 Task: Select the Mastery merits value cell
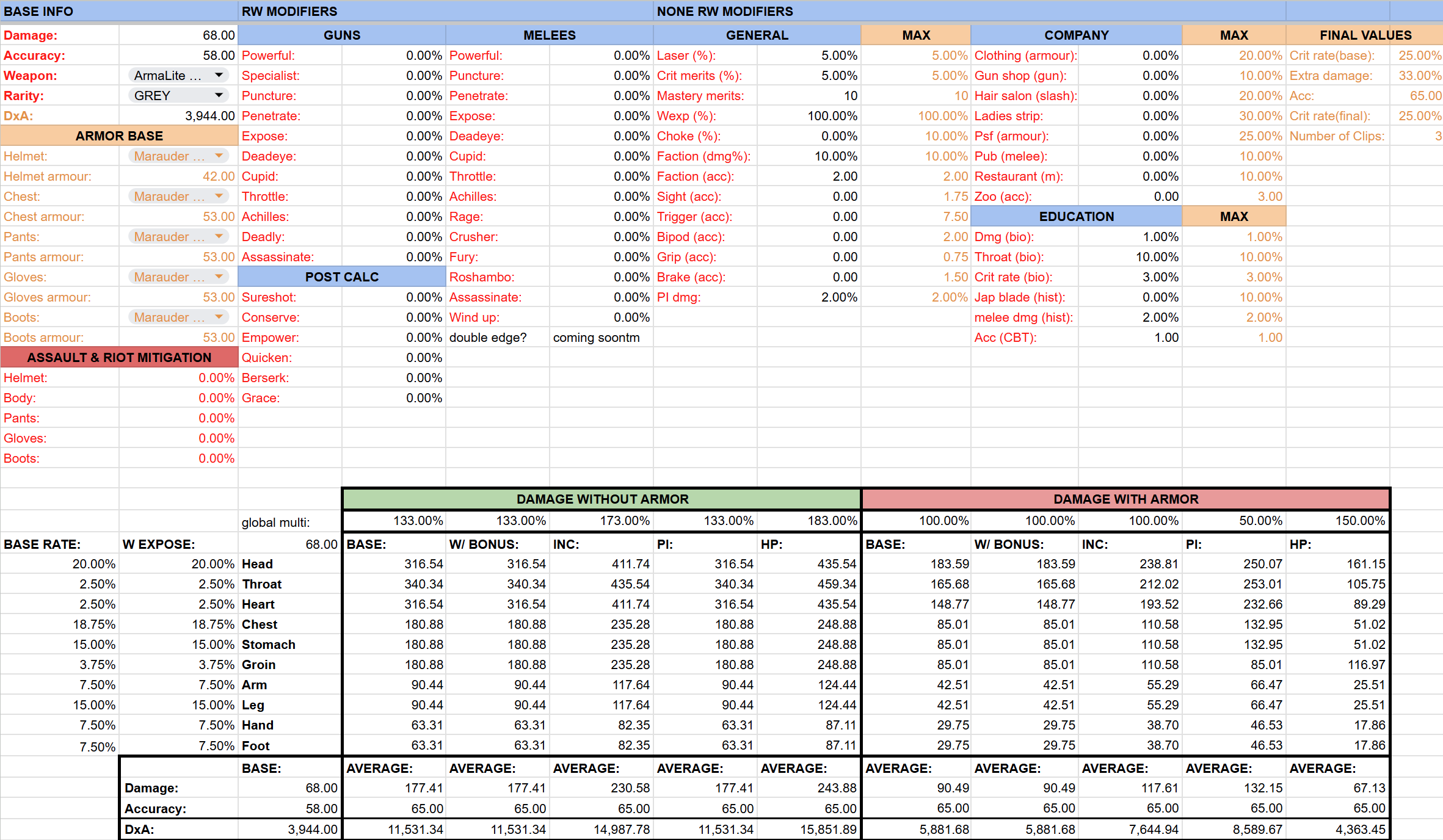pos(809,96)
